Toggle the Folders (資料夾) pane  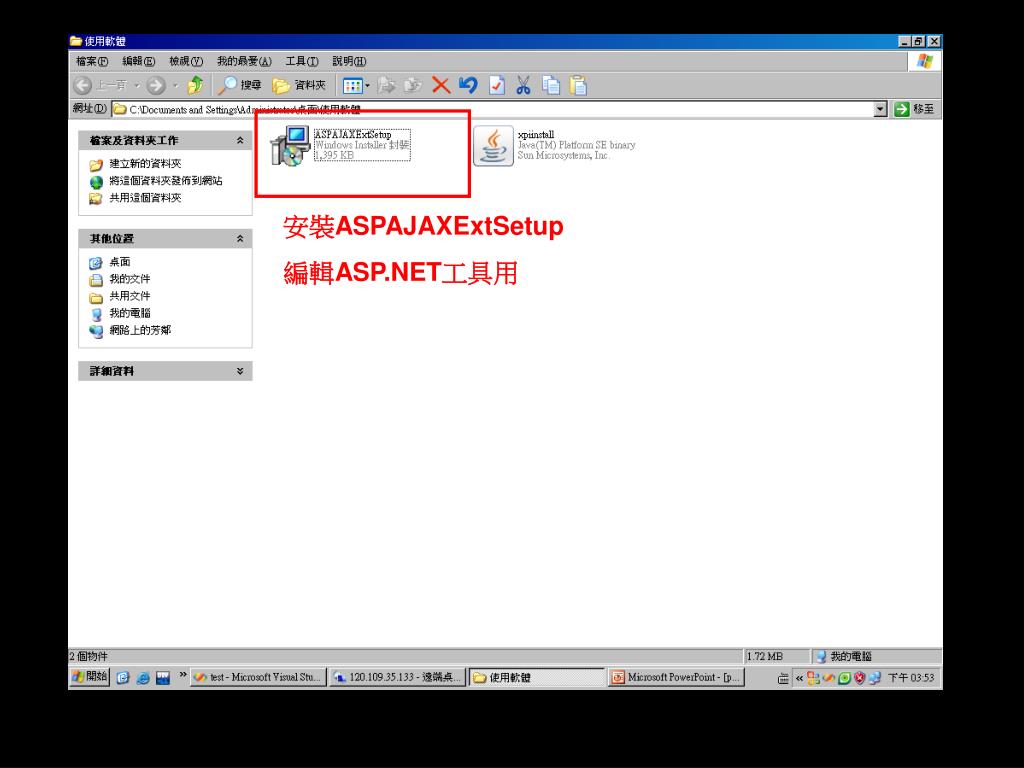pyautogui.click(x=299, y=85)
